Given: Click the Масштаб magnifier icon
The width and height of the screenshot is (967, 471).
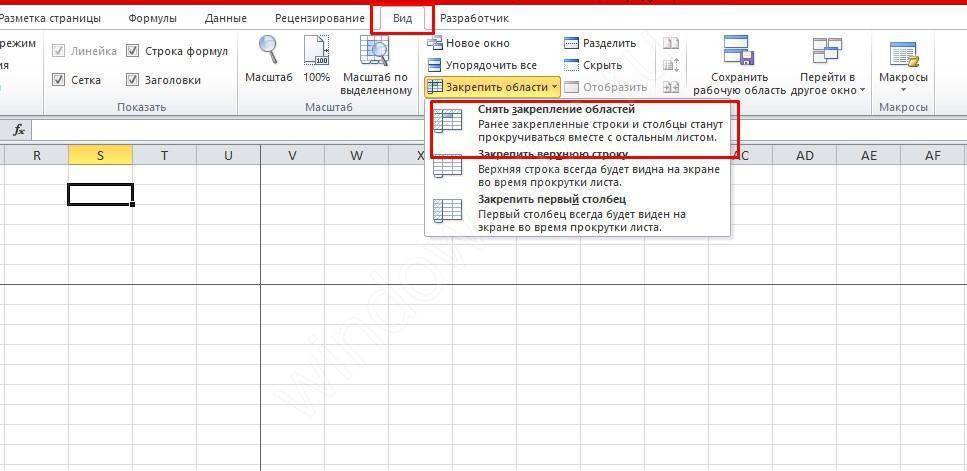Looking at the screenshot, I should click(x=268, y=52).
